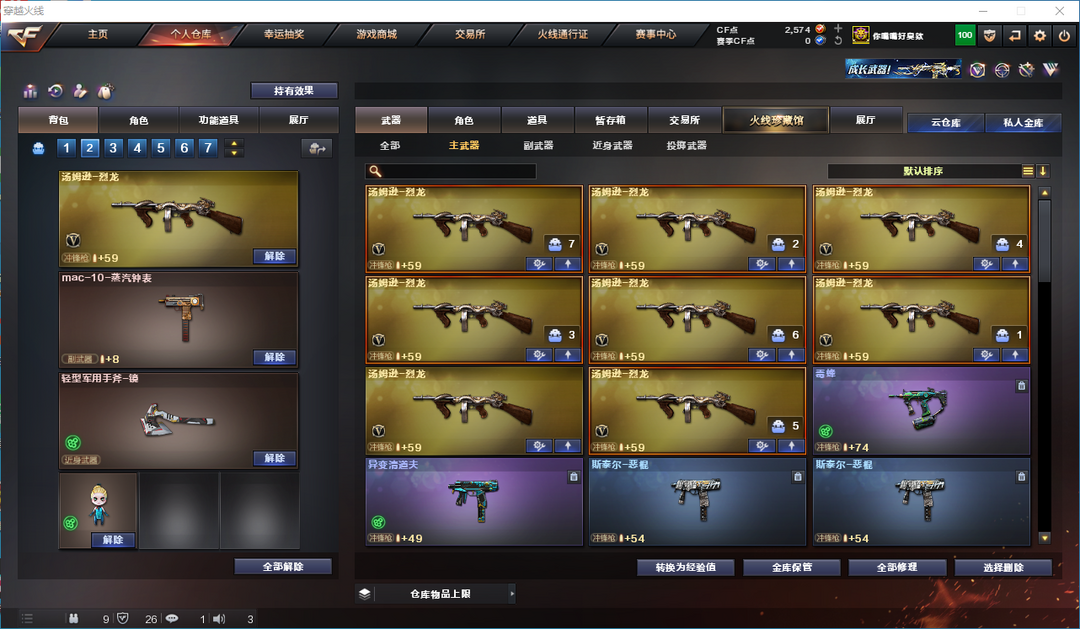The width and height of the screenshot is (1080, 629).
Task: Click the backpack number stepper arrows
Action: point(234,147)
